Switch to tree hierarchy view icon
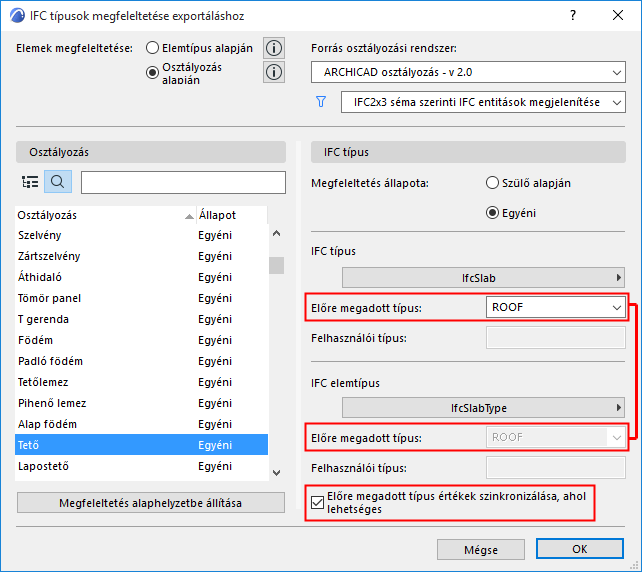 point(30,182)
